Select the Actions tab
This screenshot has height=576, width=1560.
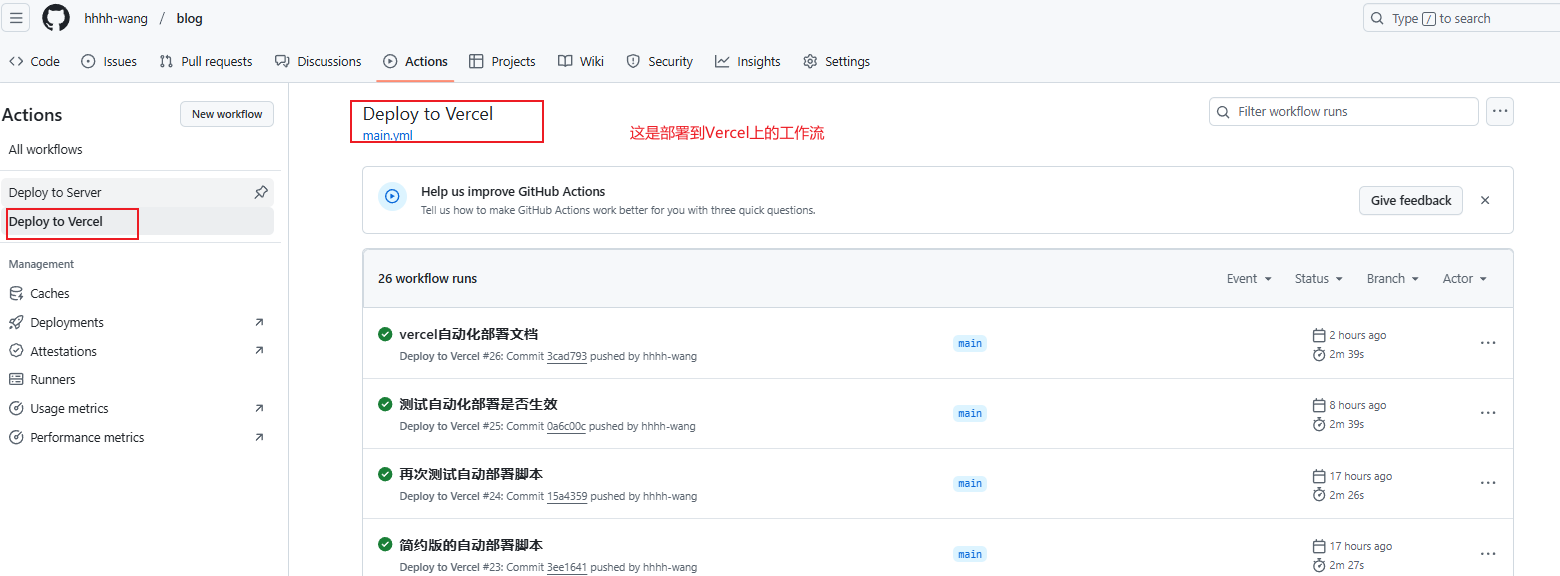click(415, 61)
